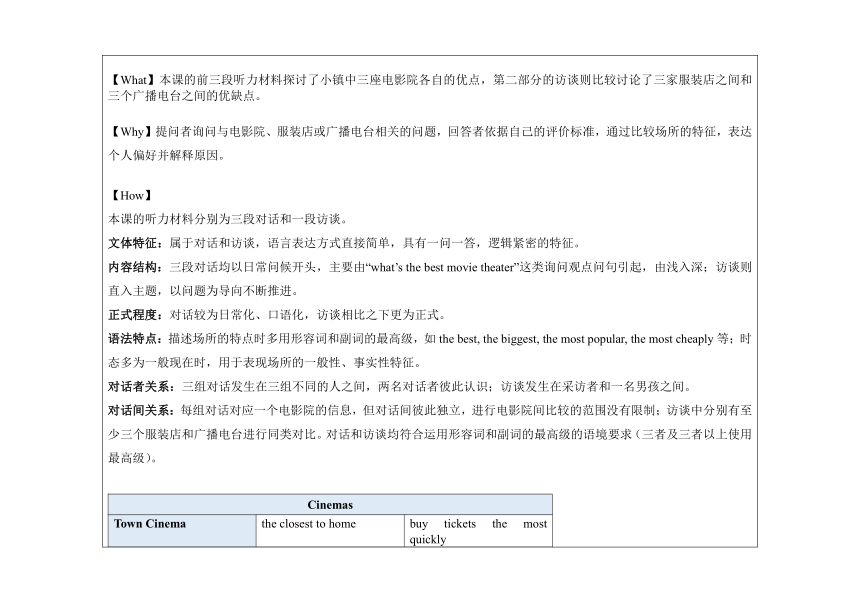Click the bold label 语法特点
The height and width of the screenshot is (608, 860).
point(132,339)
